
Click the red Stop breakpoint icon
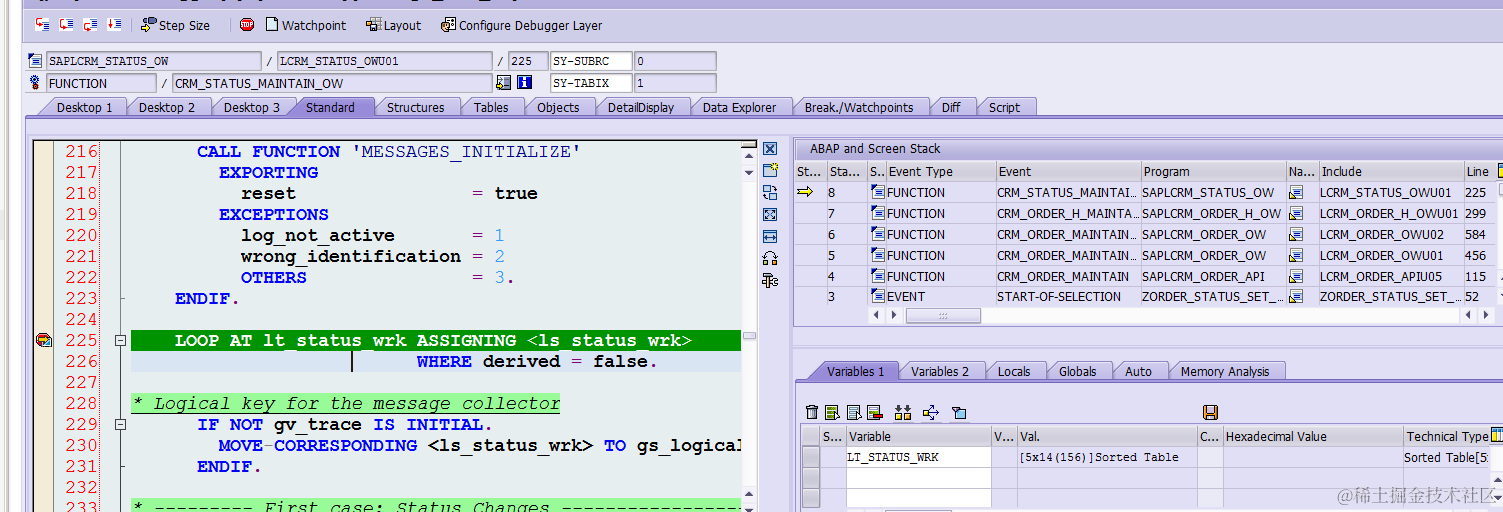247,25
